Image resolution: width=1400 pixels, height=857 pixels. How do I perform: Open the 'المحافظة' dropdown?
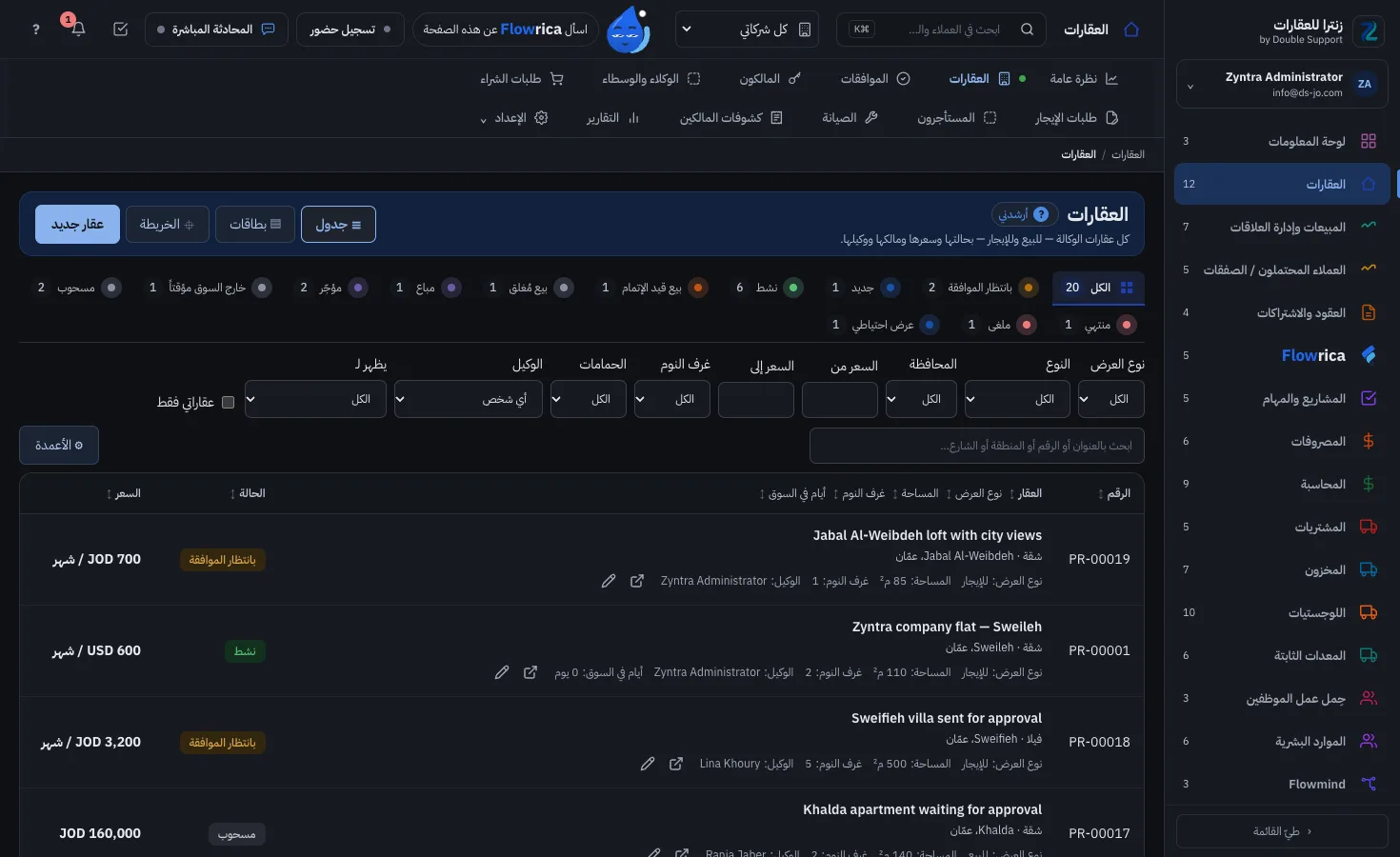click(x=921, y=399)
